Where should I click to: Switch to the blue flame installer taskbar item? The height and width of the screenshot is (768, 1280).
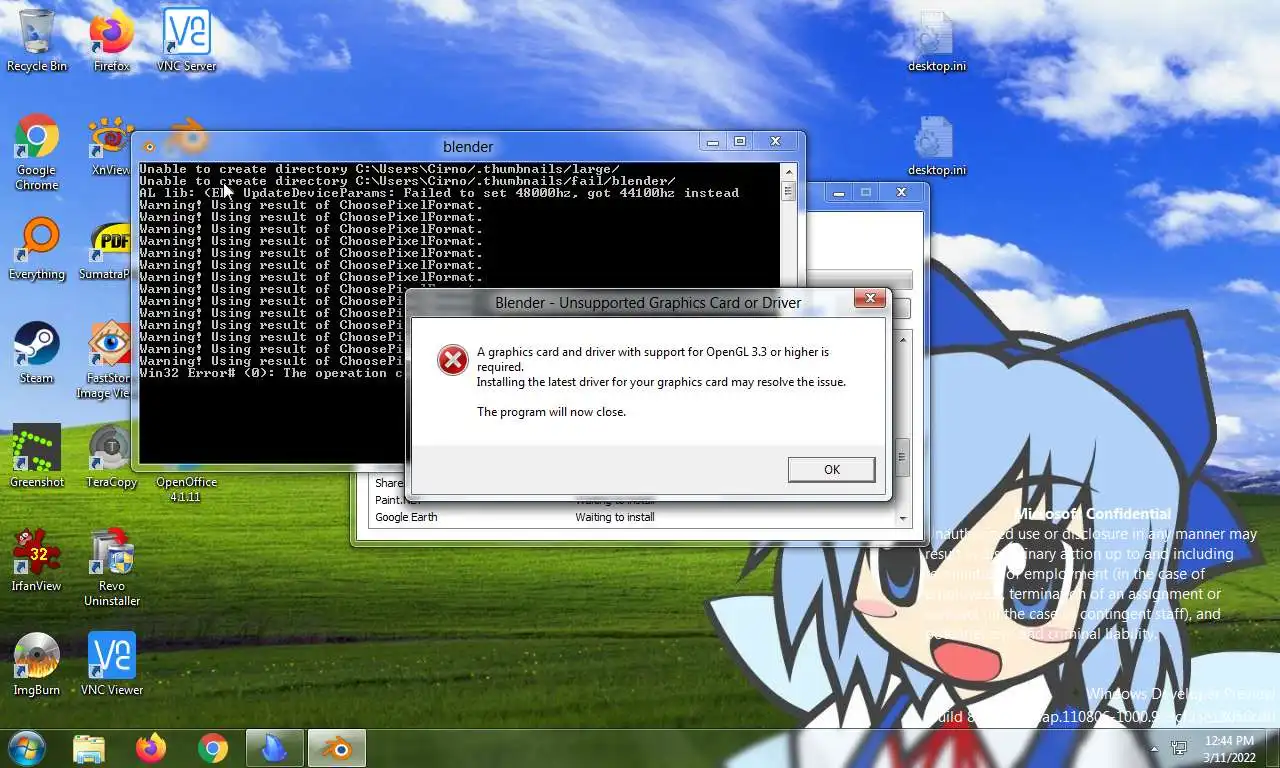point(274,748)
